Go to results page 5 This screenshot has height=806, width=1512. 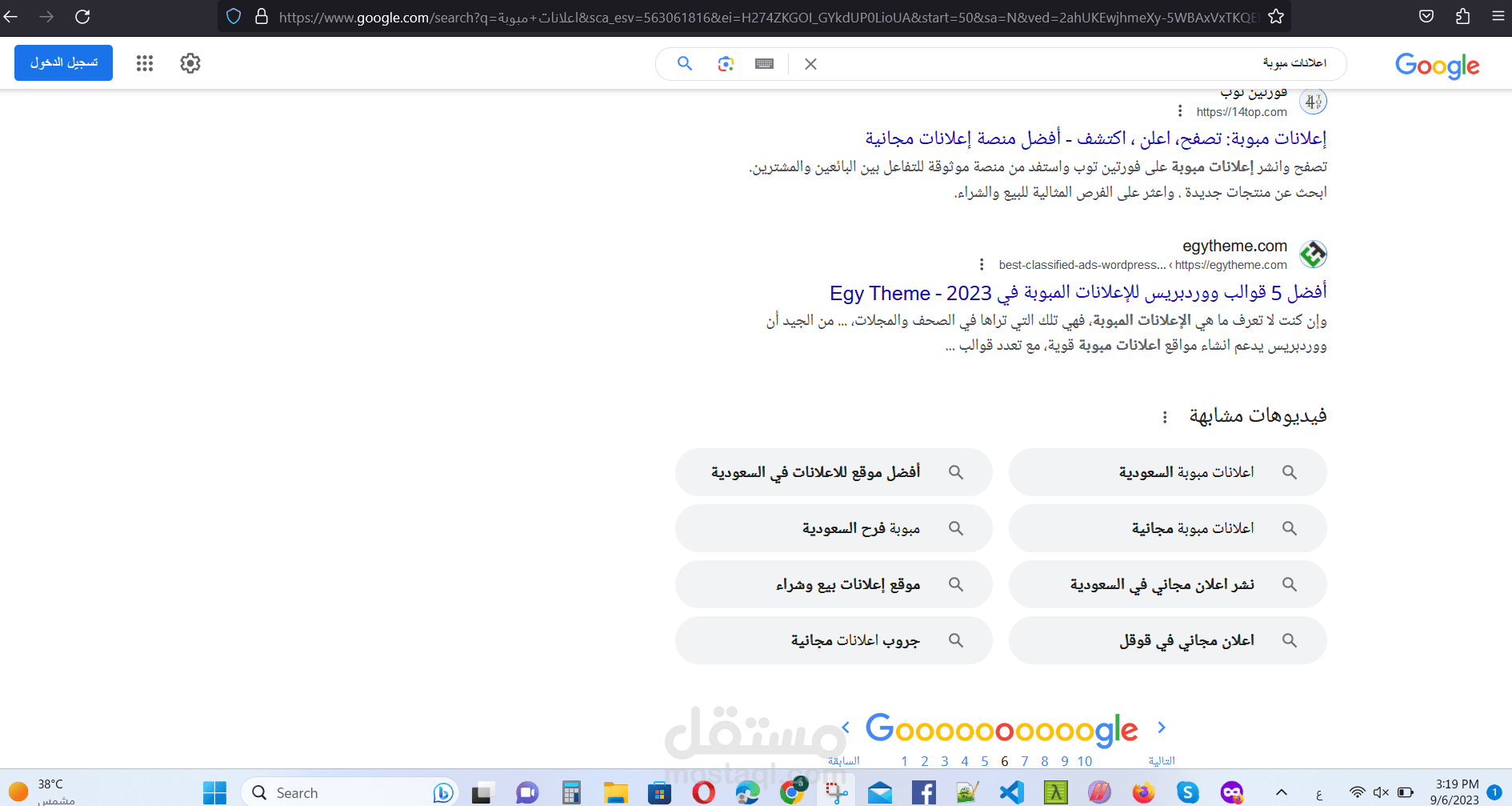click(985, 761)
